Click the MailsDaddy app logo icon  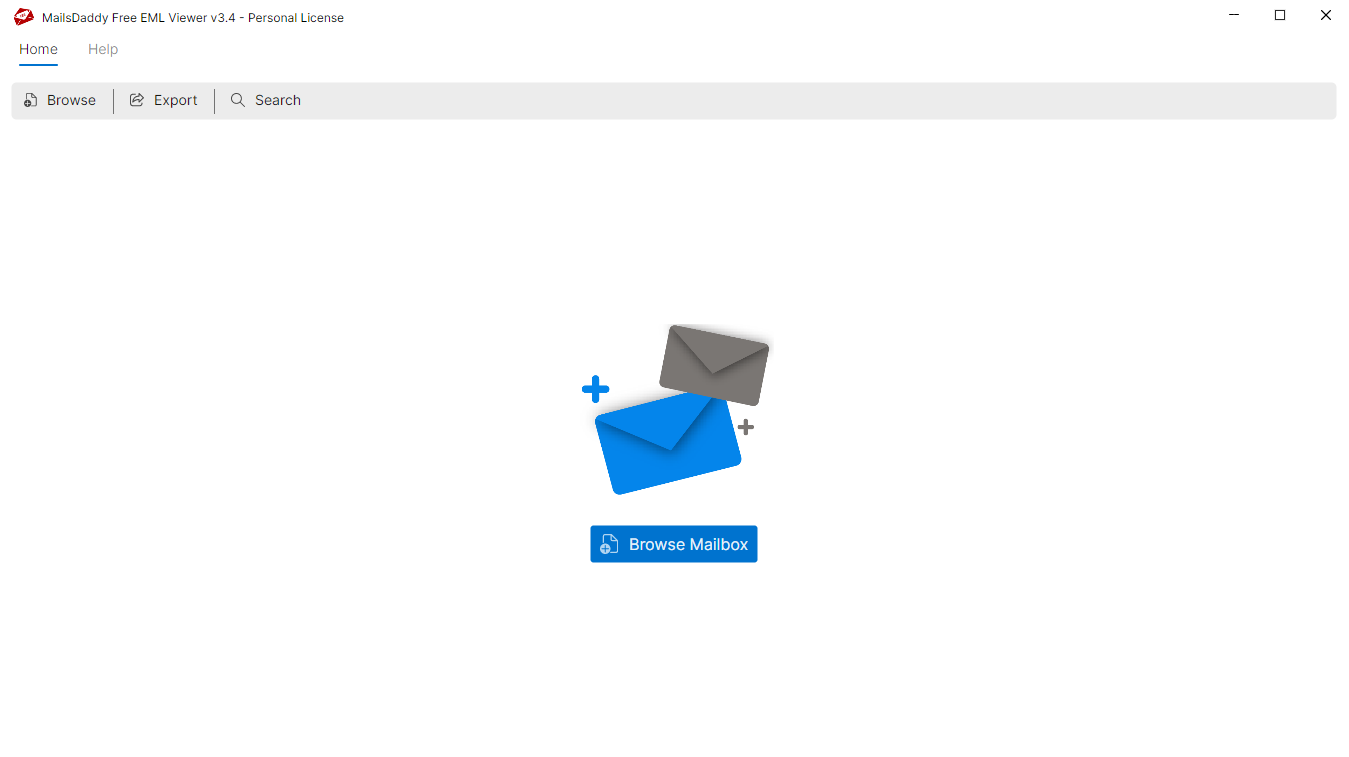click(x=24, y=17)
